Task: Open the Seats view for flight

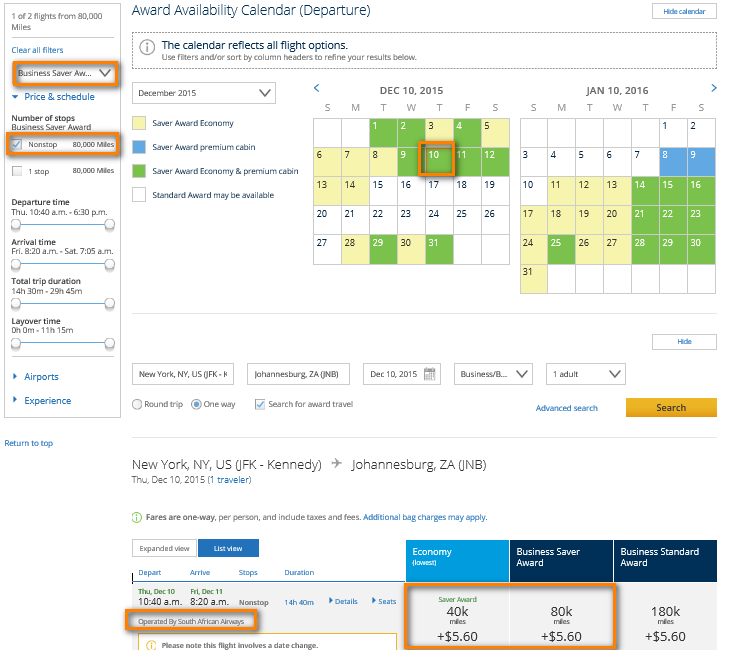Action: point(384,601)
